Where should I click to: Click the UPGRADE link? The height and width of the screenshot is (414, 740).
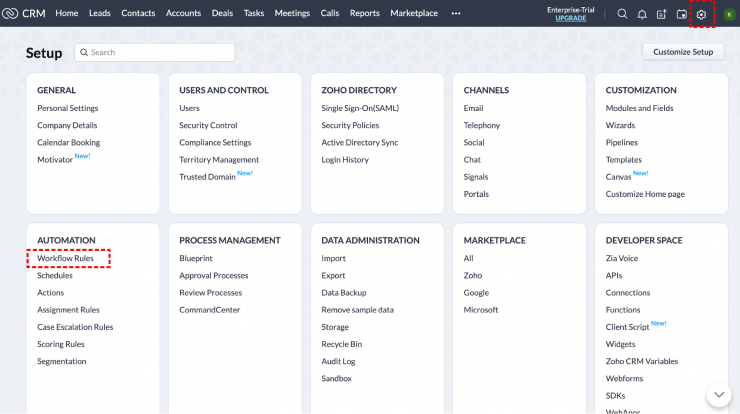pyautogui.click(x=571, y=18)
